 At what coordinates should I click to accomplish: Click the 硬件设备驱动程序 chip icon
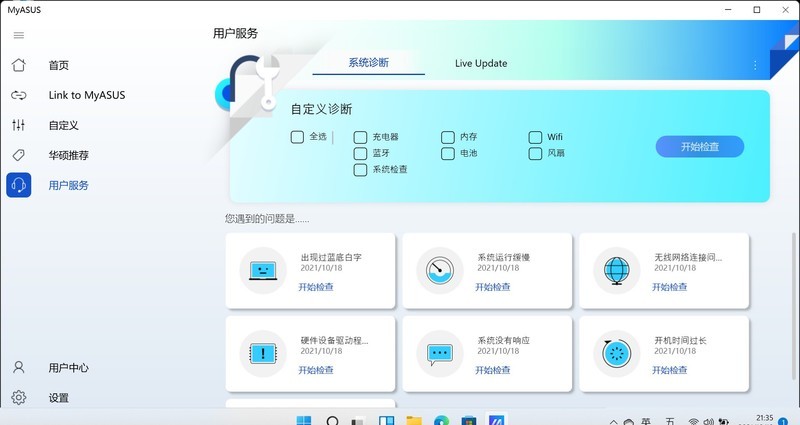coord(263,354)
